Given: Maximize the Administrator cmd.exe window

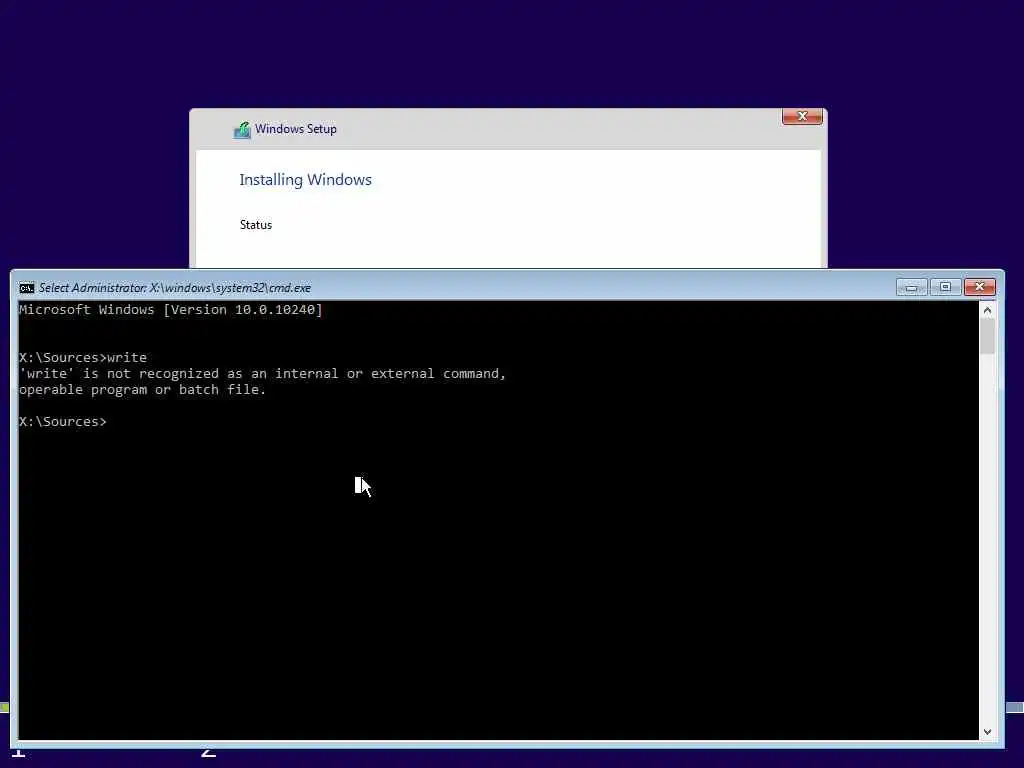Looking at the screenshot, I should pos(945,287).
